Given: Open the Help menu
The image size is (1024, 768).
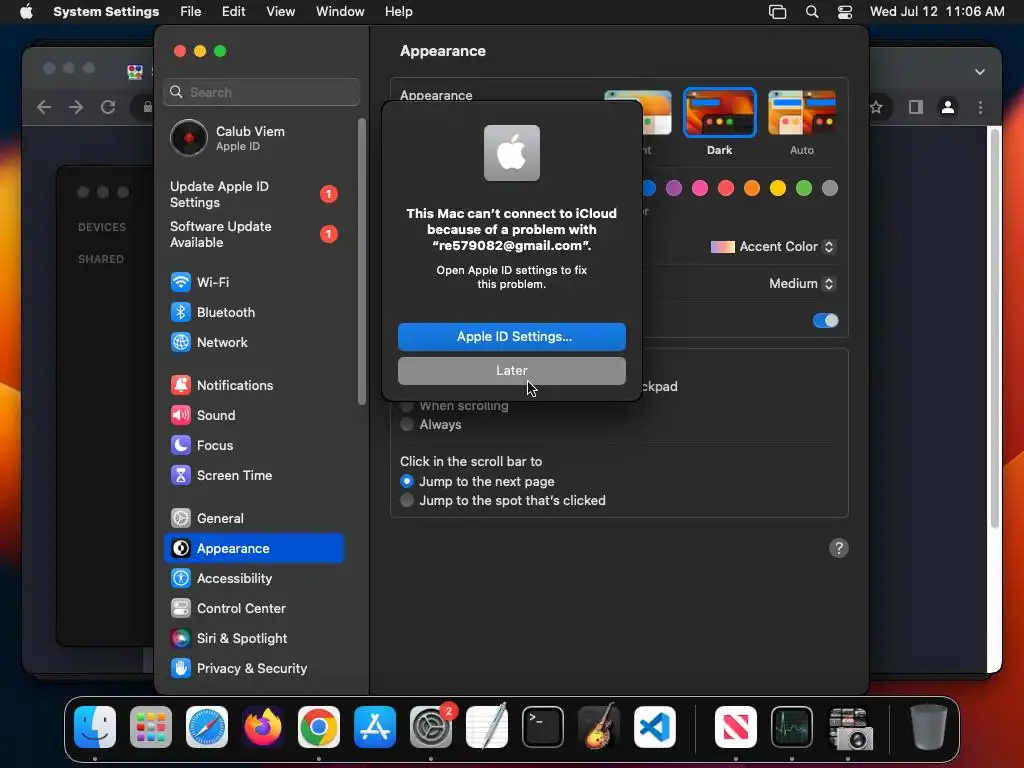Looking at the screenshot, I should tap(398, 12).
